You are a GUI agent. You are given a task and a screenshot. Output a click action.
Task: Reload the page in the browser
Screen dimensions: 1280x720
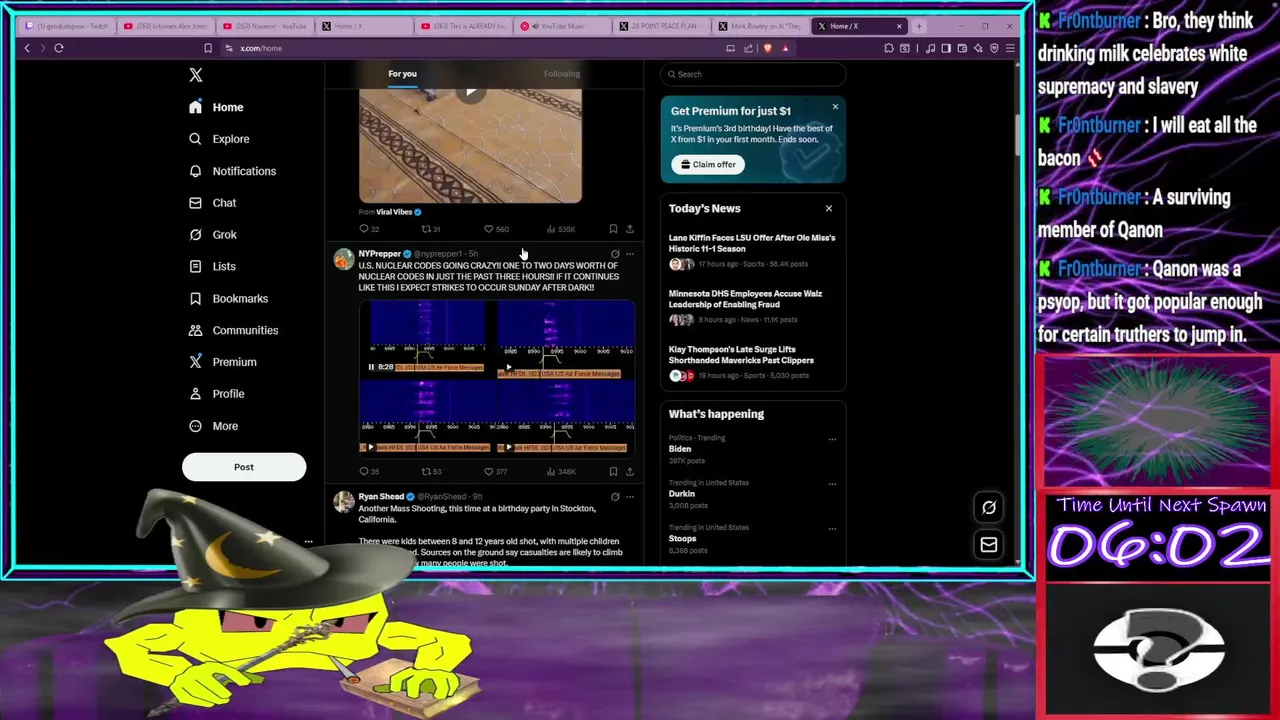point(59,48)
